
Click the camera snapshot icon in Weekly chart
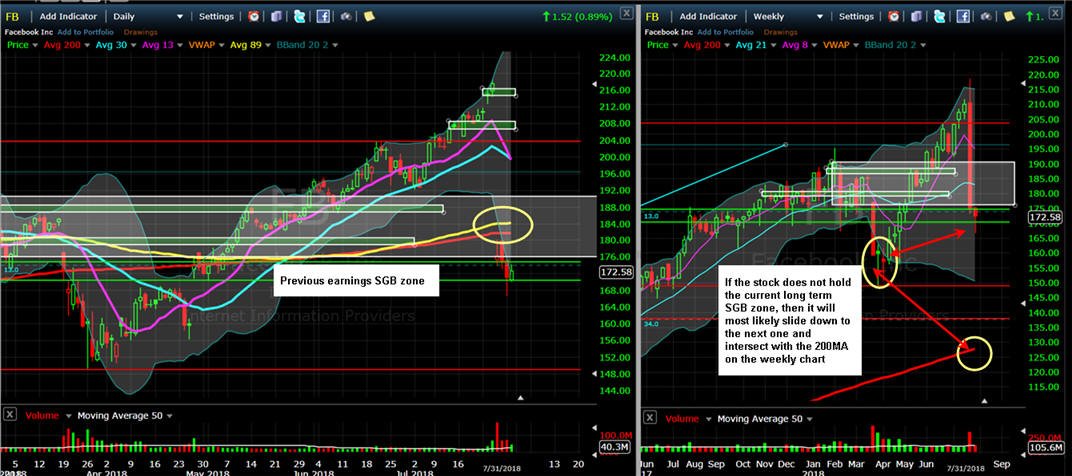click(x=986, y=16)
